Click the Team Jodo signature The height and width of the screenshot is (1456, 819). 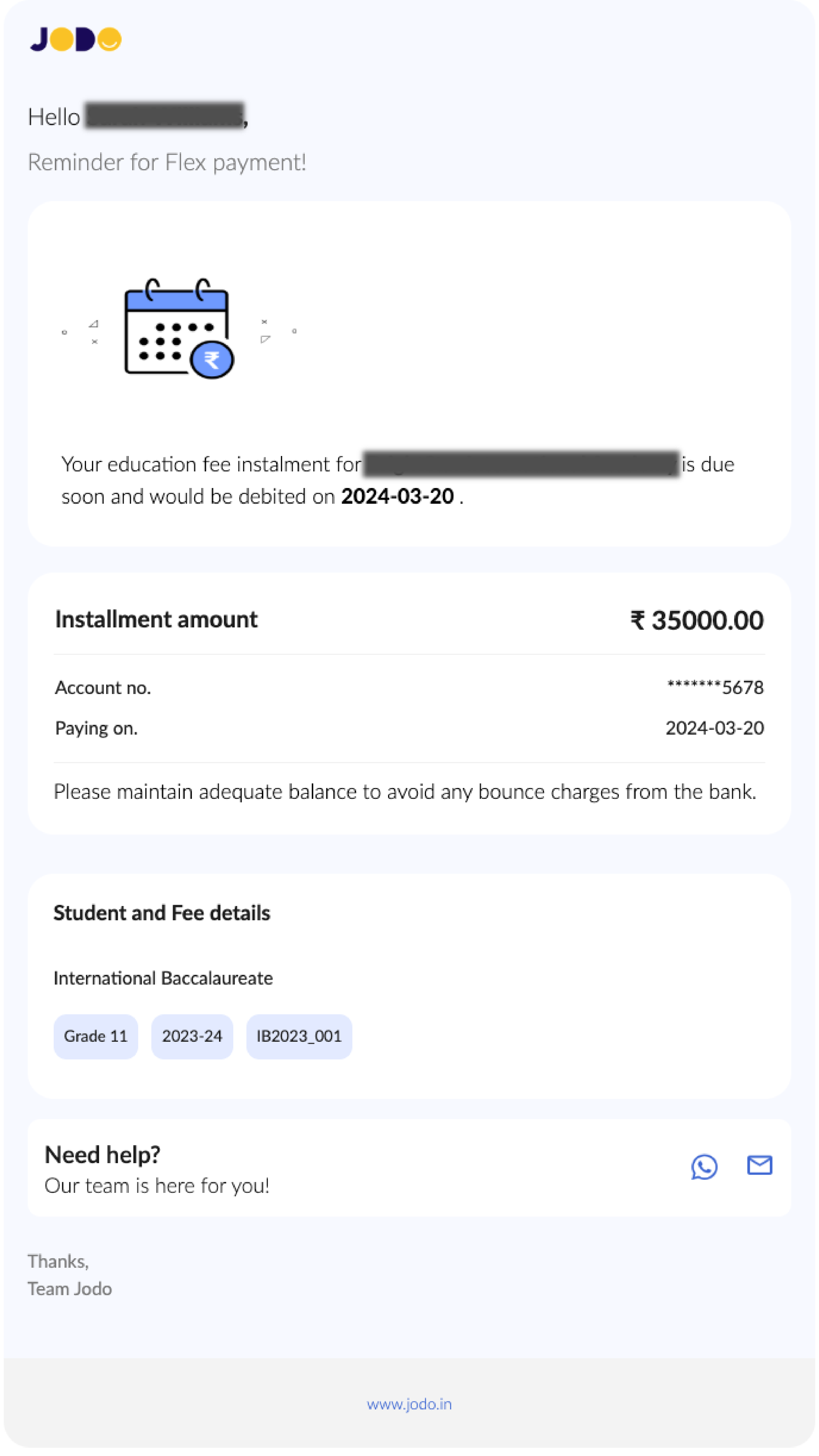[x=70, y=1289]
